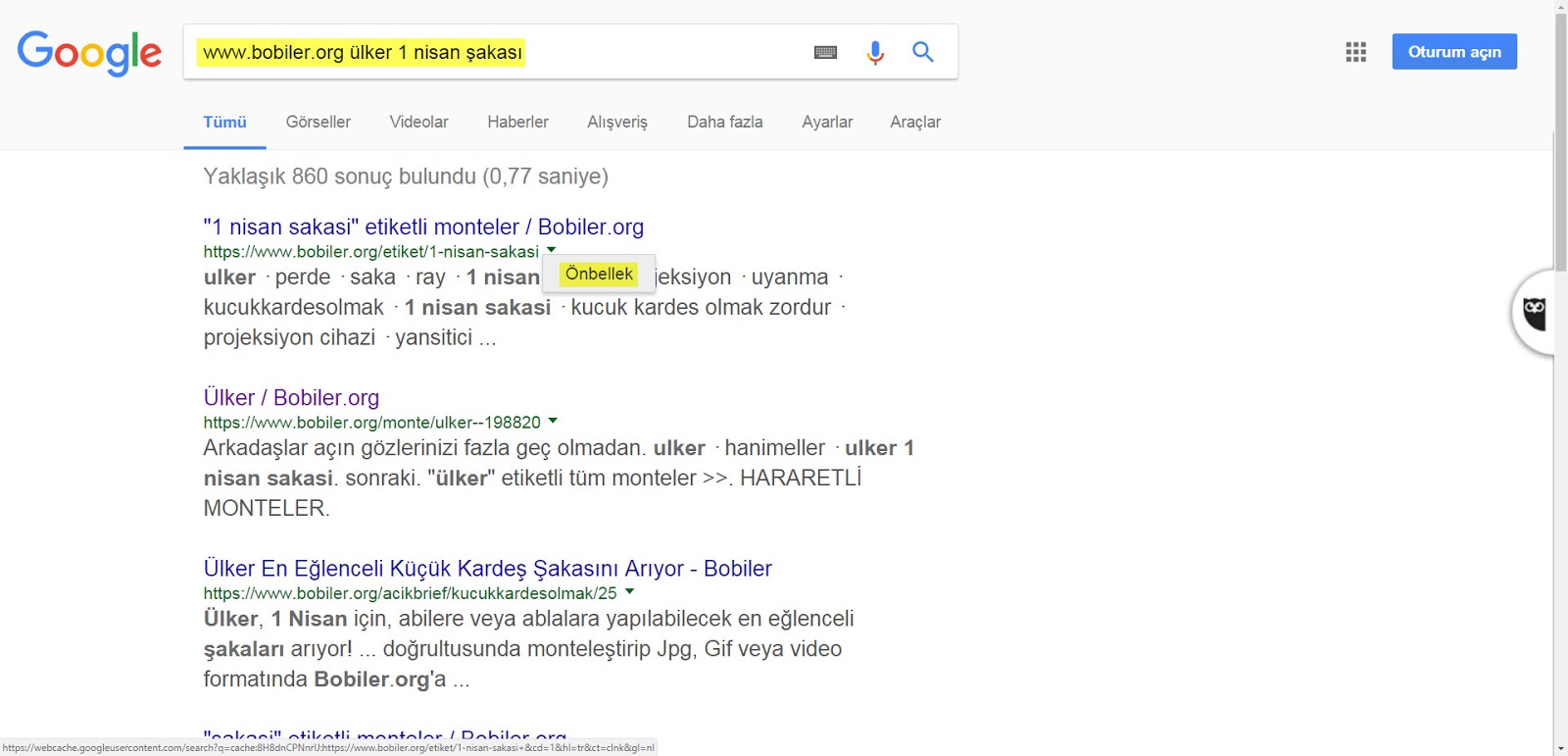
Task: Start voice search with microphone icon
Action: coord(875,52)
